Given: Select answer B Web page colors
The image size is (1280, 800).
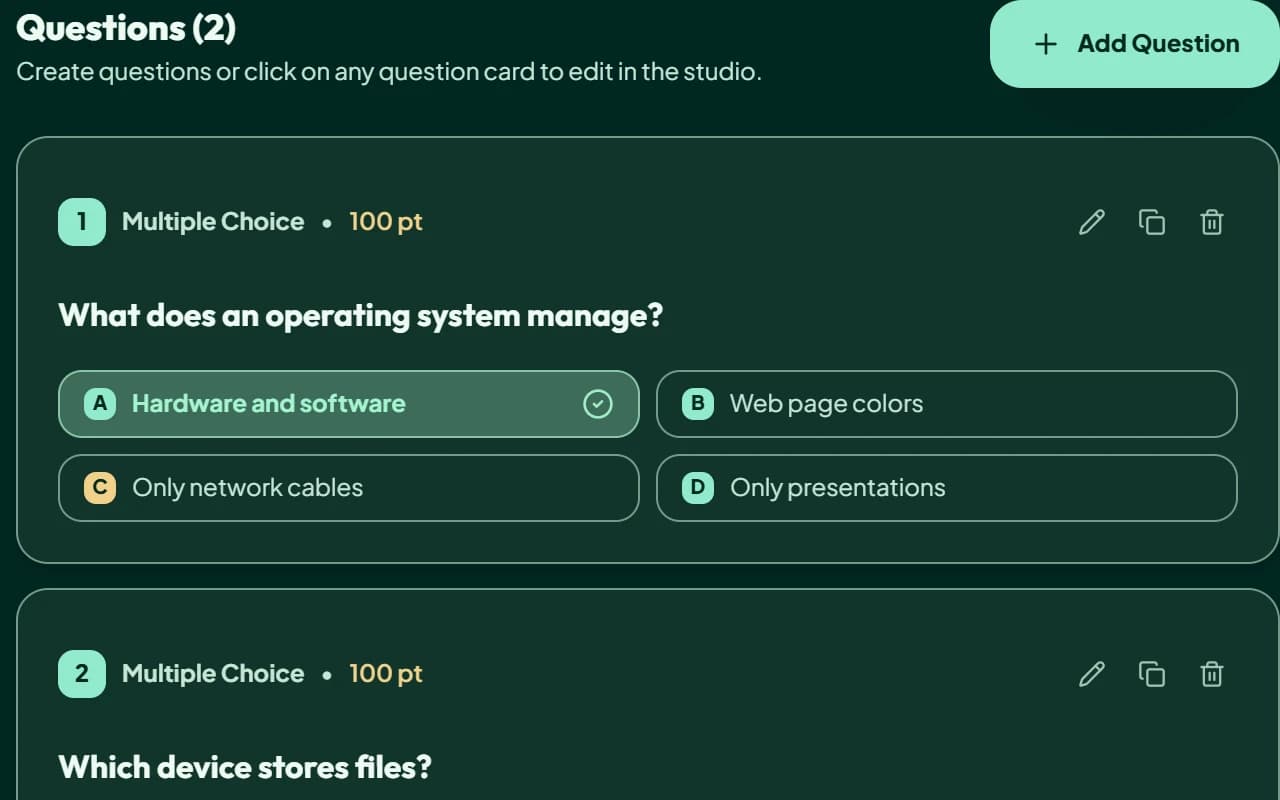Looking at the screenshot, I should click(x=947, y=404).
